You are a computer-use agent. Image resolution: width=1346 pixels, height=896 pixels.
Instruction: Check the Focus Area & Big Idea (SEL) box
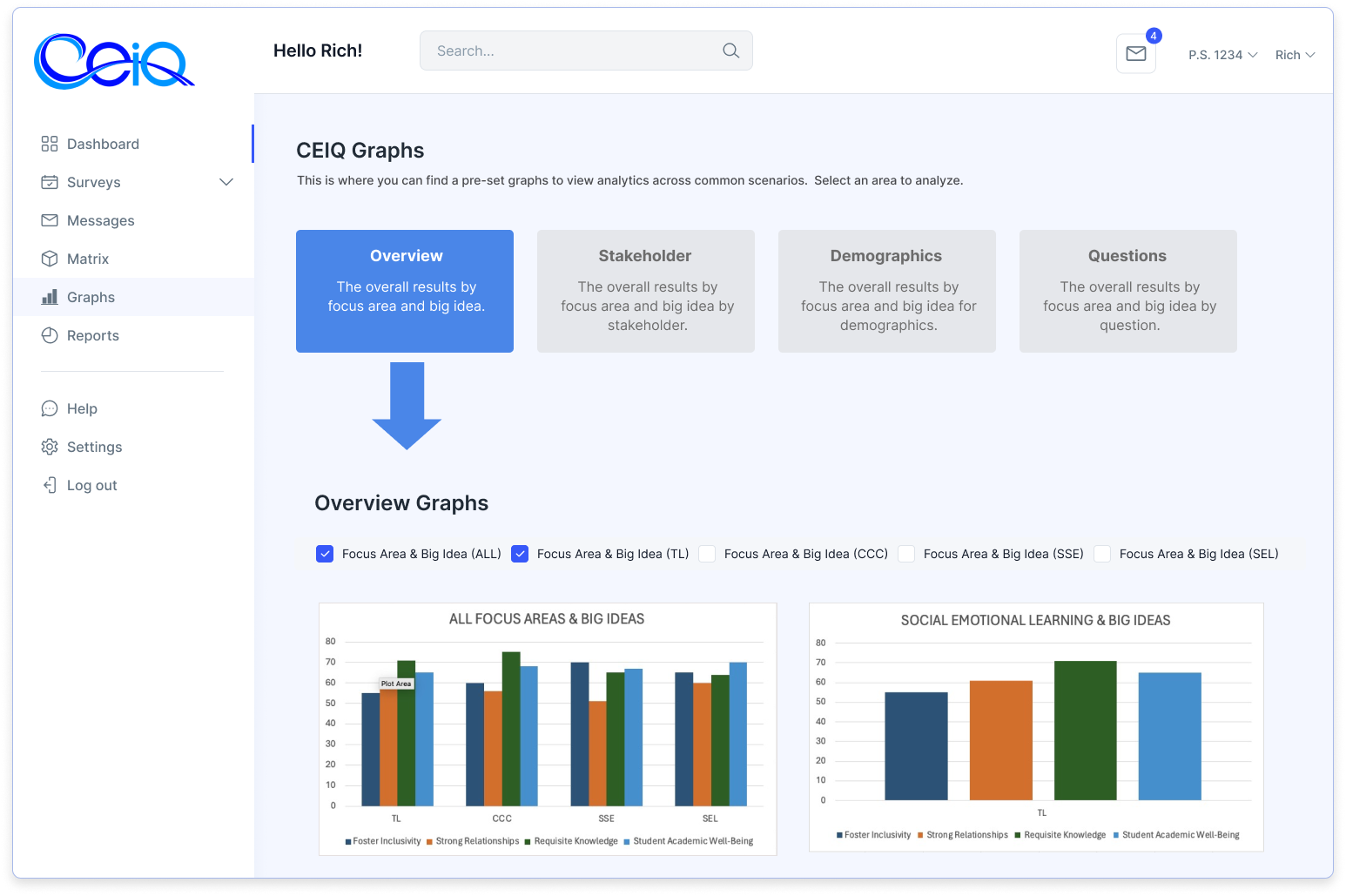(x=1102, y=554)
